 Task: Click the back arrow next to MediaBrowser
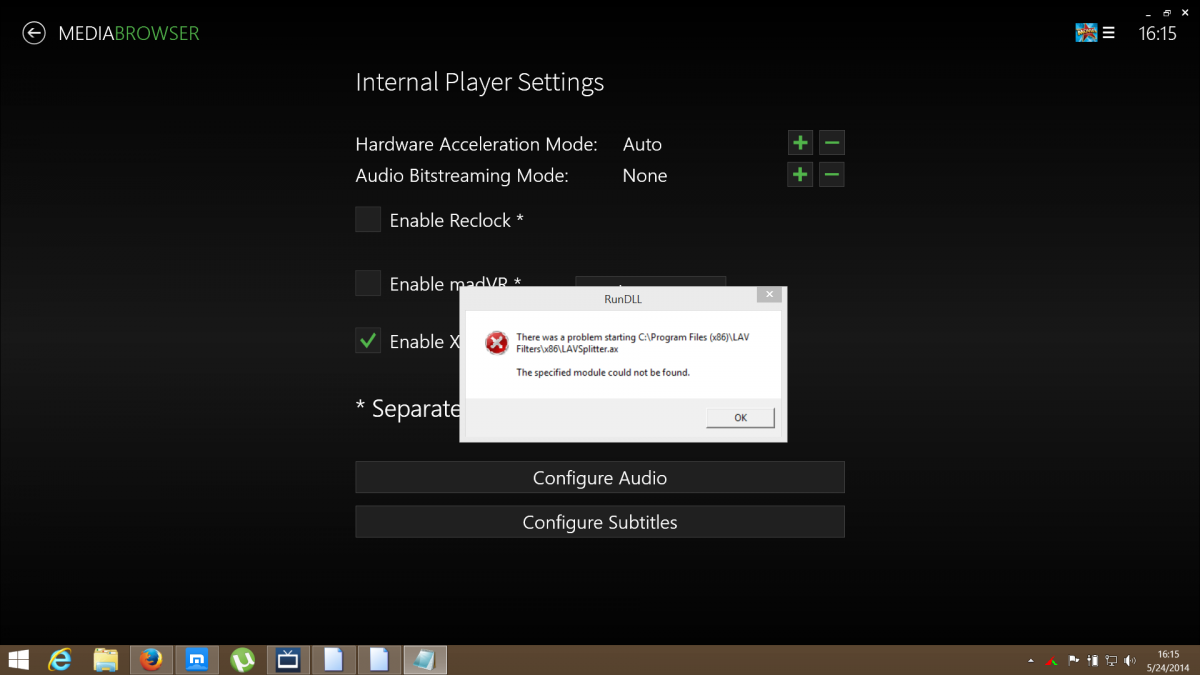34,33
